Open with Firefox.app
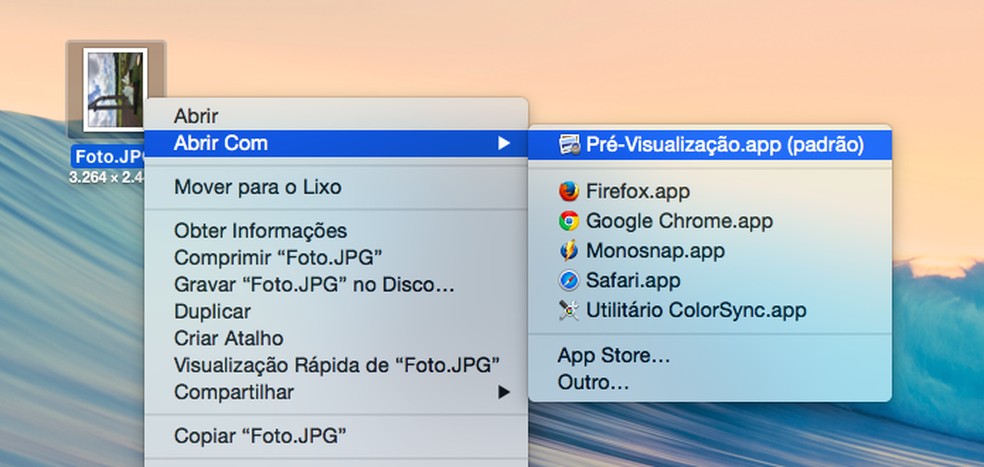 click(x=710, y=191)
